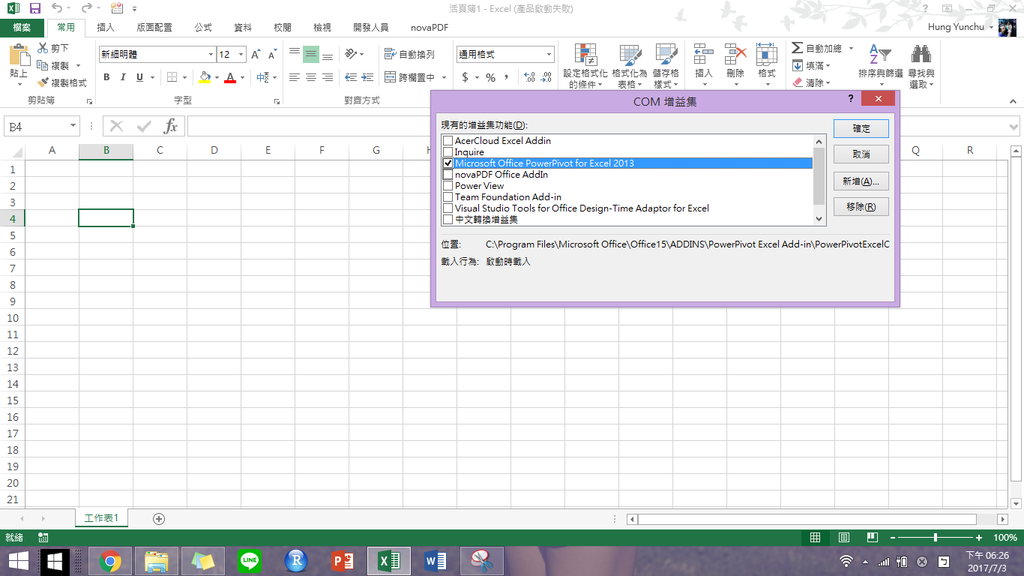
Task: Check the 中文轉換增益集 box
Action: click(x=448, y=219)
